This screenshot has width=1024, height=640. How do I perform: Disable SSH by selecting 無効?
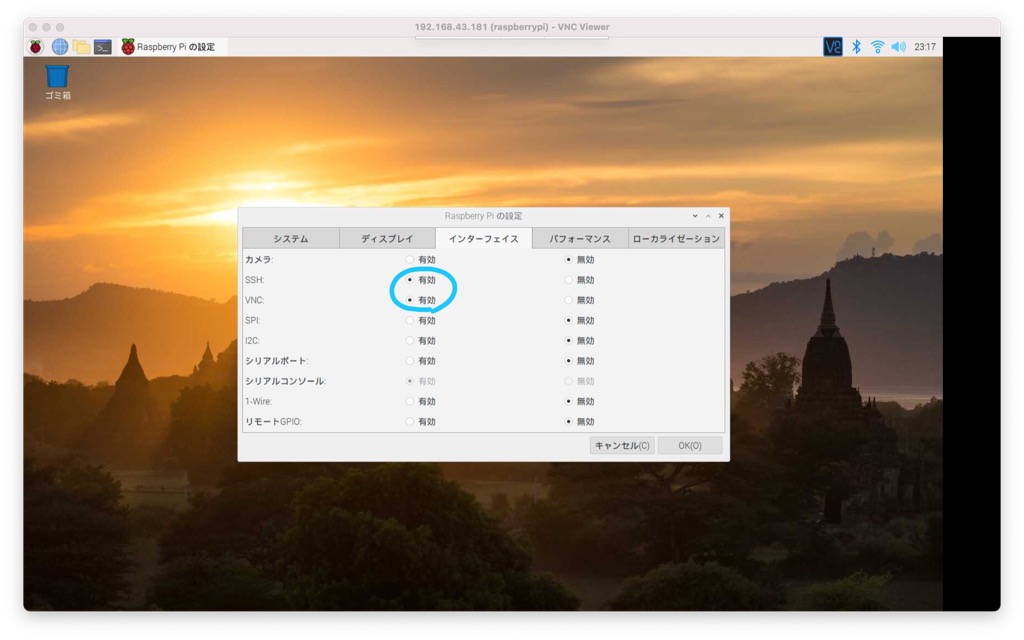coord(569,280)
